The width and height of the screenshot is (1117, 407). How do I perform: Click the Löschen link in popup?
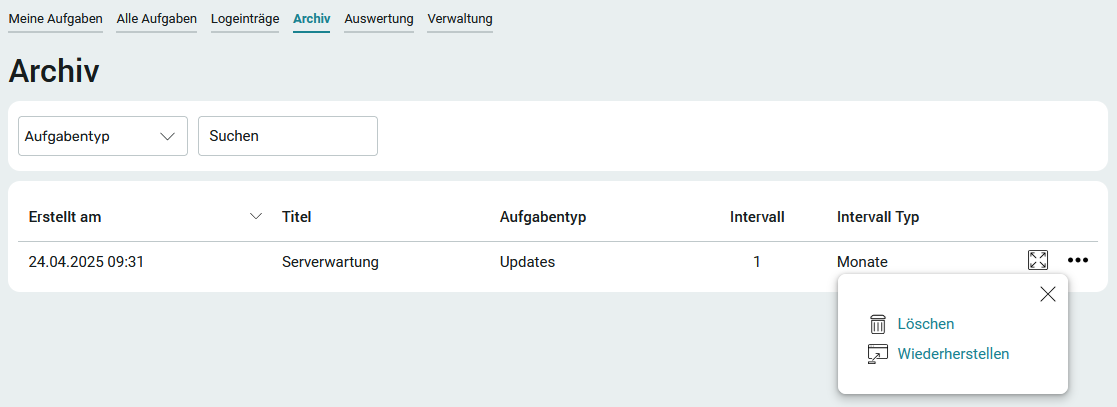click(925, 324)
